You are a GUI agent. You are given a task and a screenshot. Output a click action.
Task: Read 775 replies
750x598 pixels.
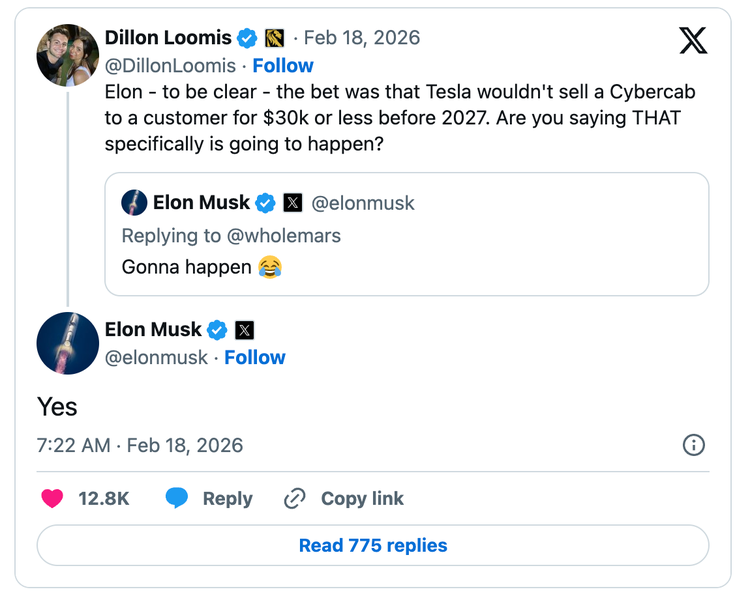(373, 546)
